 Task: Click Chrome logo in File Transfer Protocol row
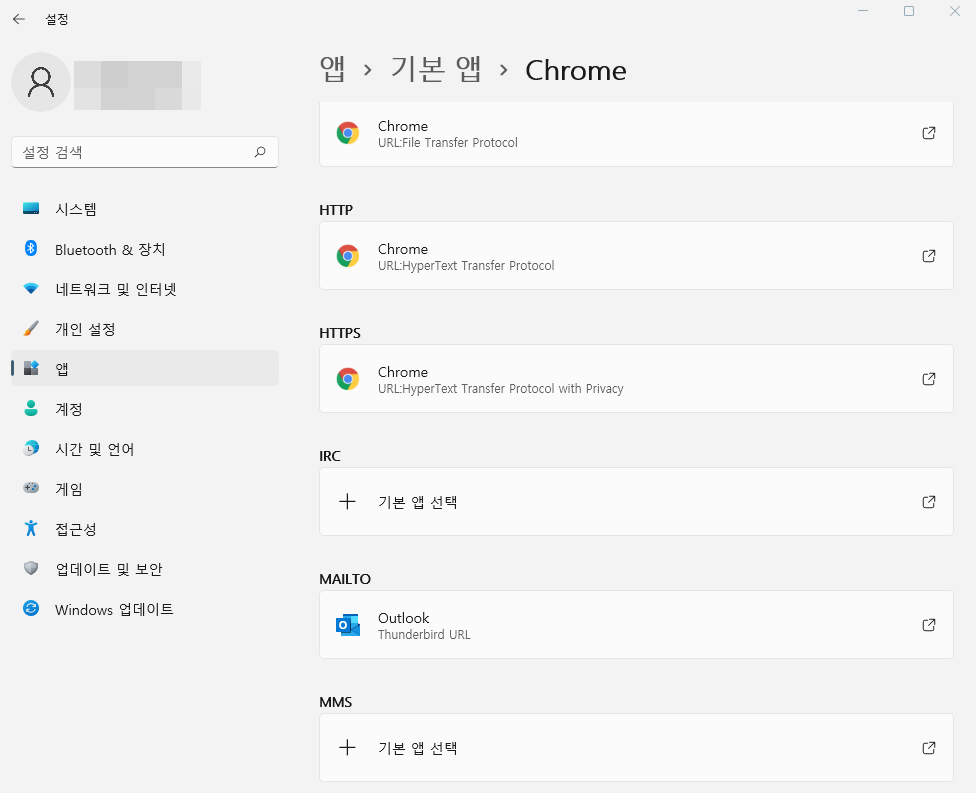pos(348,133)
